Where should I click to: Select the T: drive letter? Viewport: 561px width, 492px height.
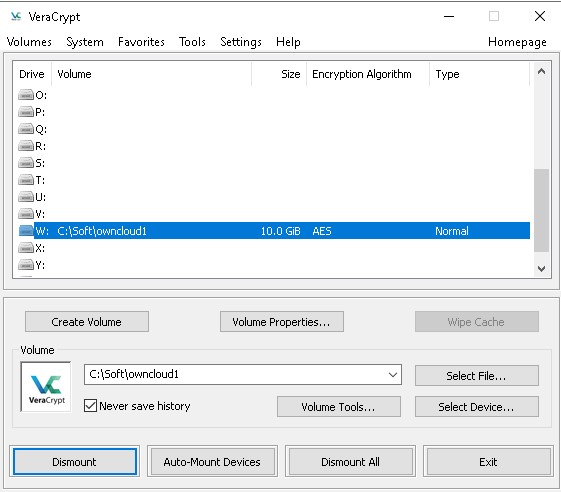(40, 180)
